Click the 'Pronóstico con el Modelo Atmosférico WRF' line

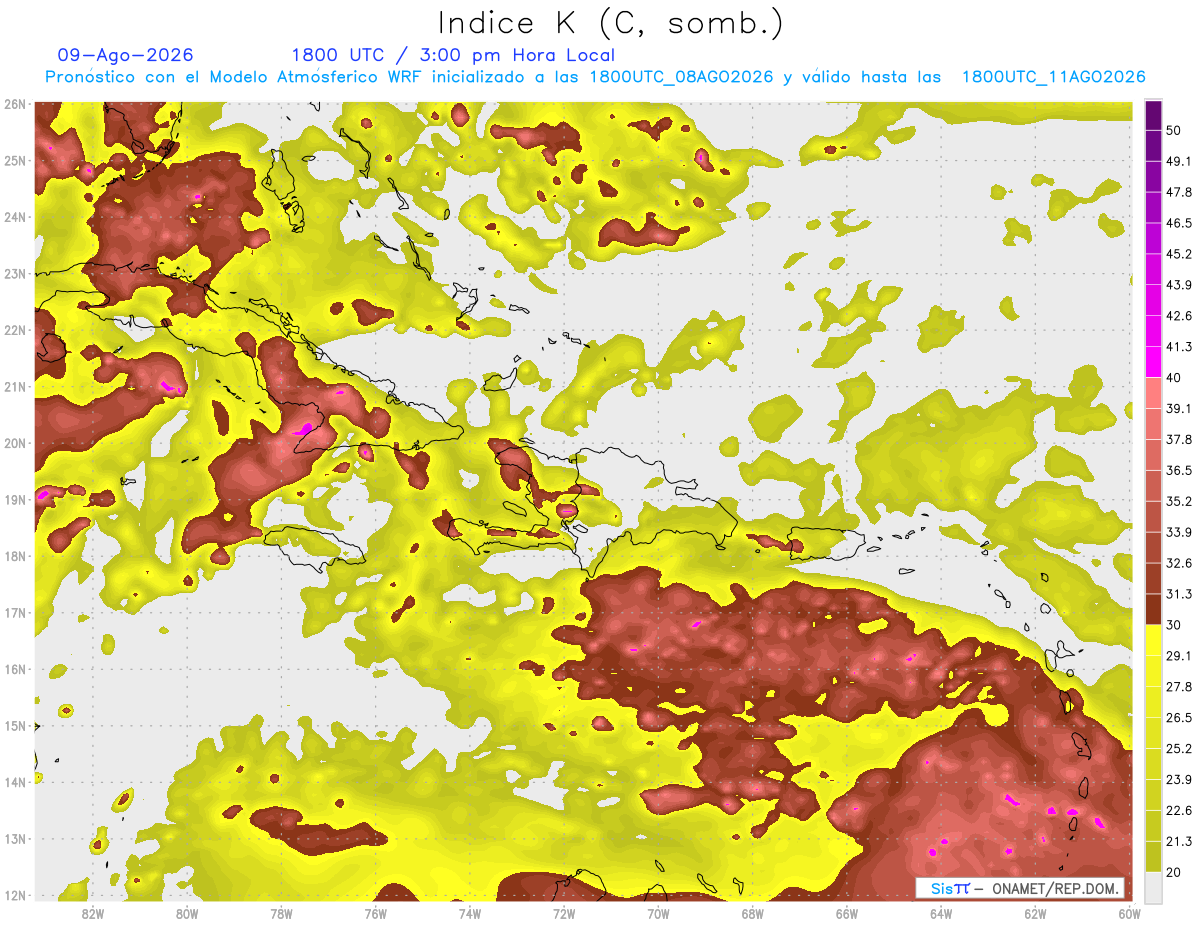[x=595, y=77]
